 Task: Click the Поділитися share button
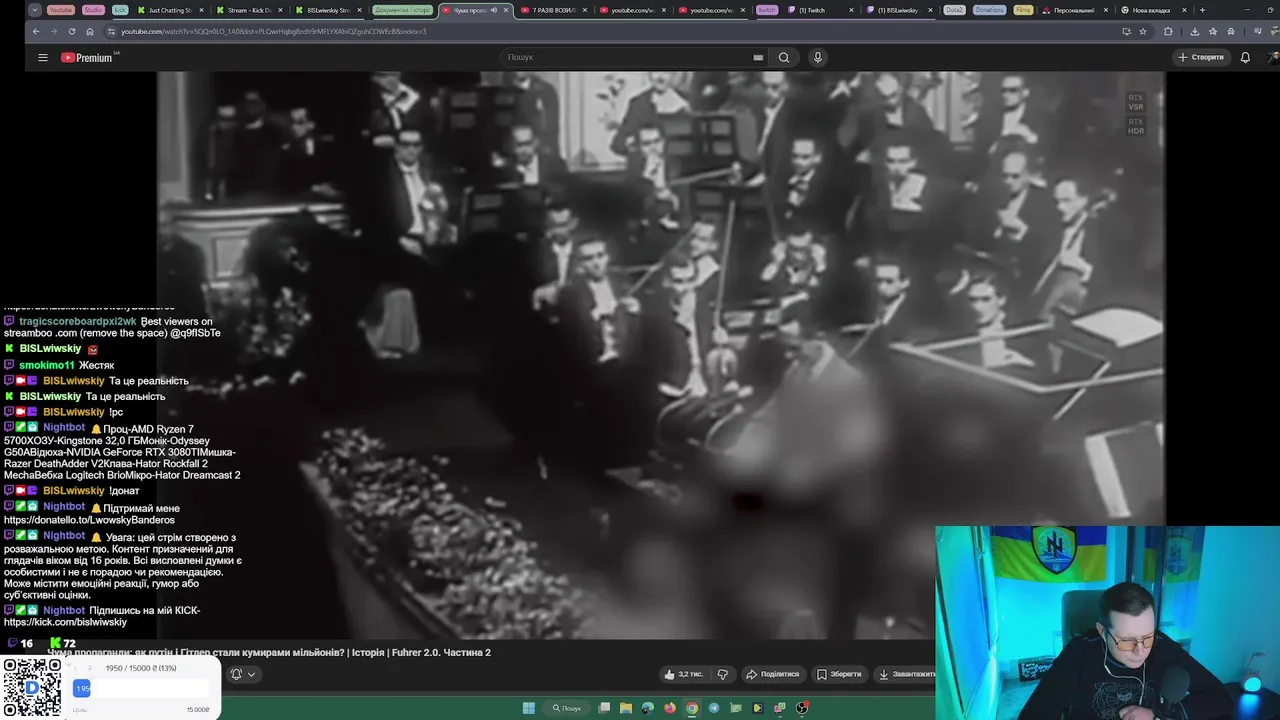click(773, 674)
